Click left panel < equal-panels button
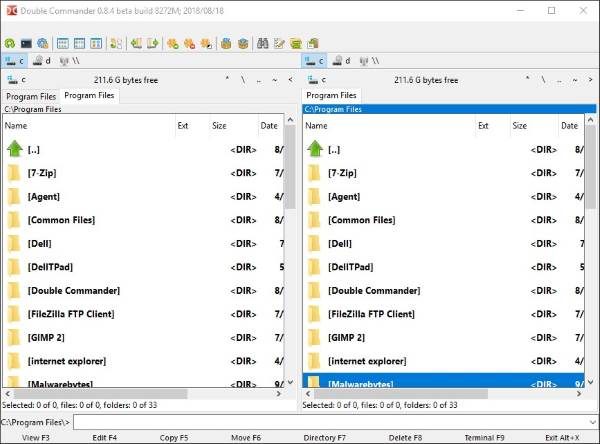600x444 pixels. [290, 80]
